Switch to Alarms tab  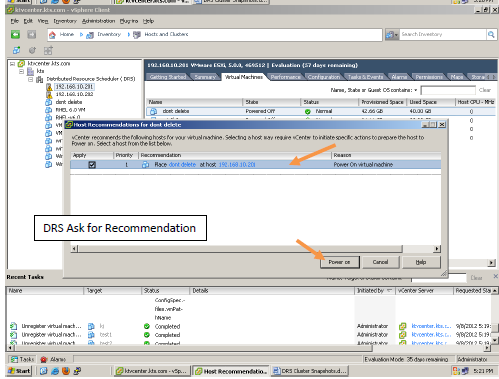click(399, 77)
